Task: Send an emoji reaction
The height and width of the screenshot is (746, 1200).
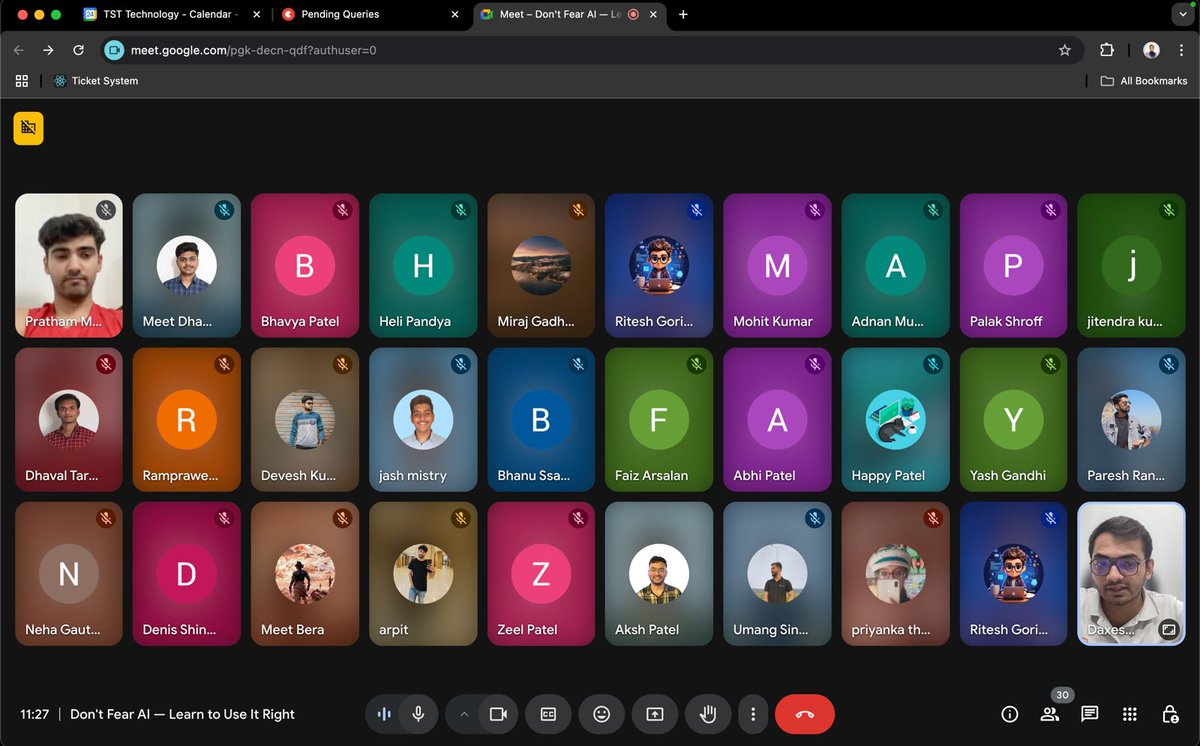Action: click(x=601, y=714)
